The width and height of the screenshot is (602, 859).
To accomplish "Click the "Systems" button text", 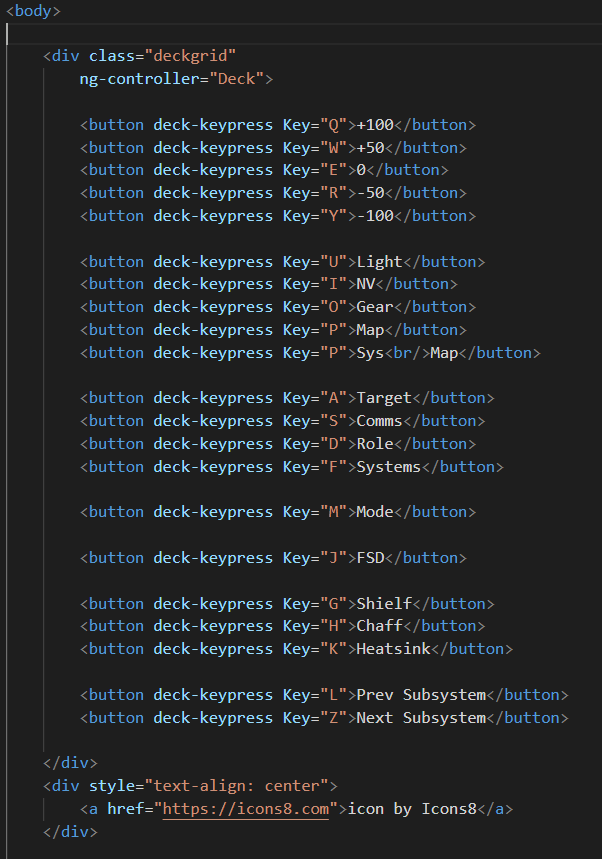I will coord(389,467).
